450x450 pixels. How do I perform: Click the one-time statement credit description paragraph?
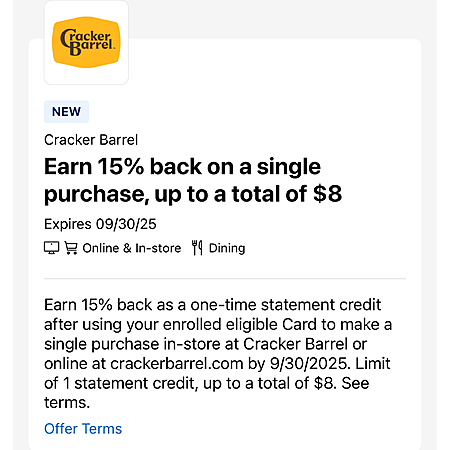[x=218, y=354]
